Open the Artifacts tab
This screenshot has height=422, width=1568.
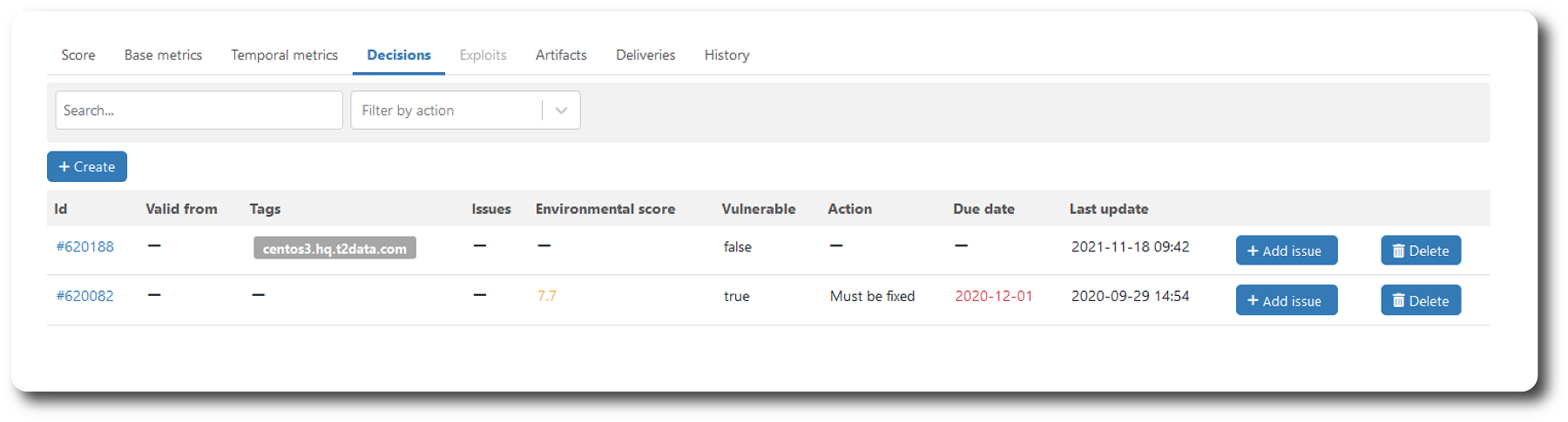(561, 55)
